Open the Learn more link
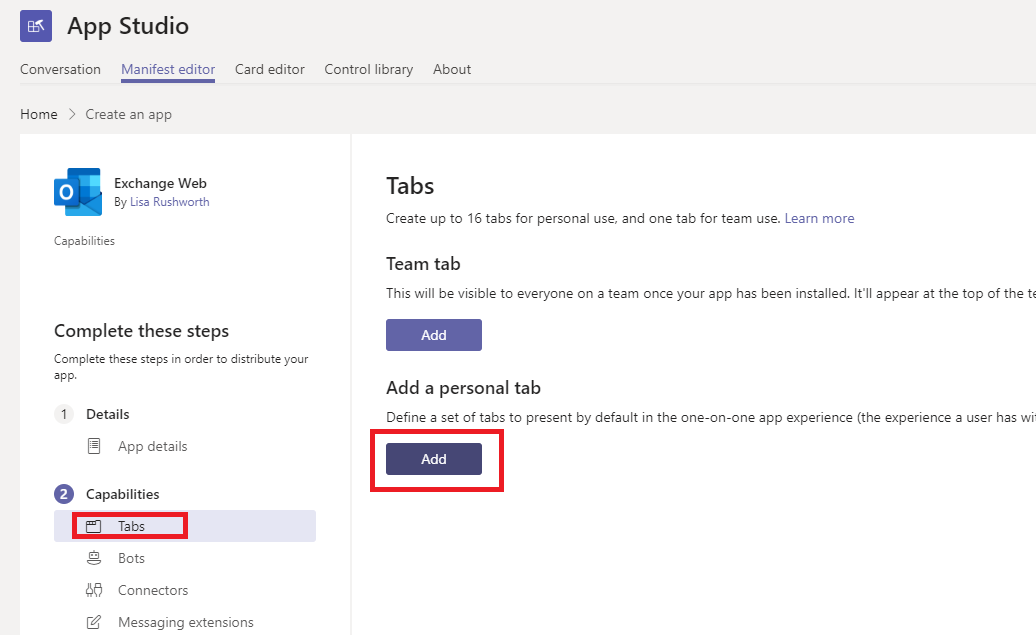 pyautogui.click(x=819, y=219)
